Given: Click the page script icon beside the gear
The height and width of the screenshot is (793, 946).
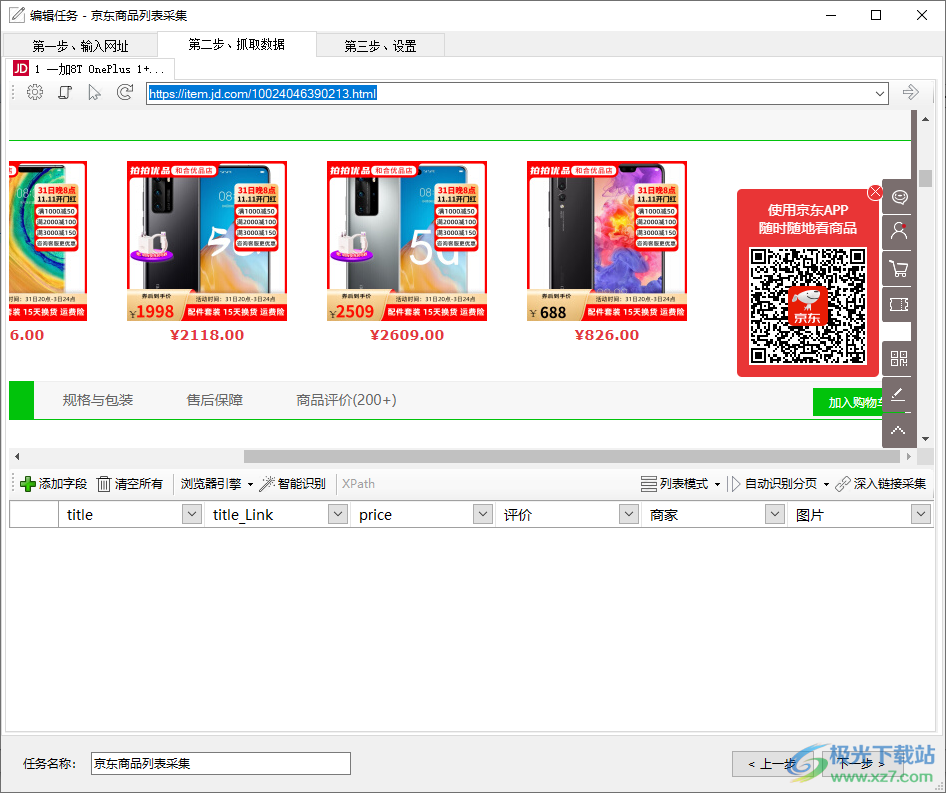Looking at the screenshot, I should pos(65,92).
